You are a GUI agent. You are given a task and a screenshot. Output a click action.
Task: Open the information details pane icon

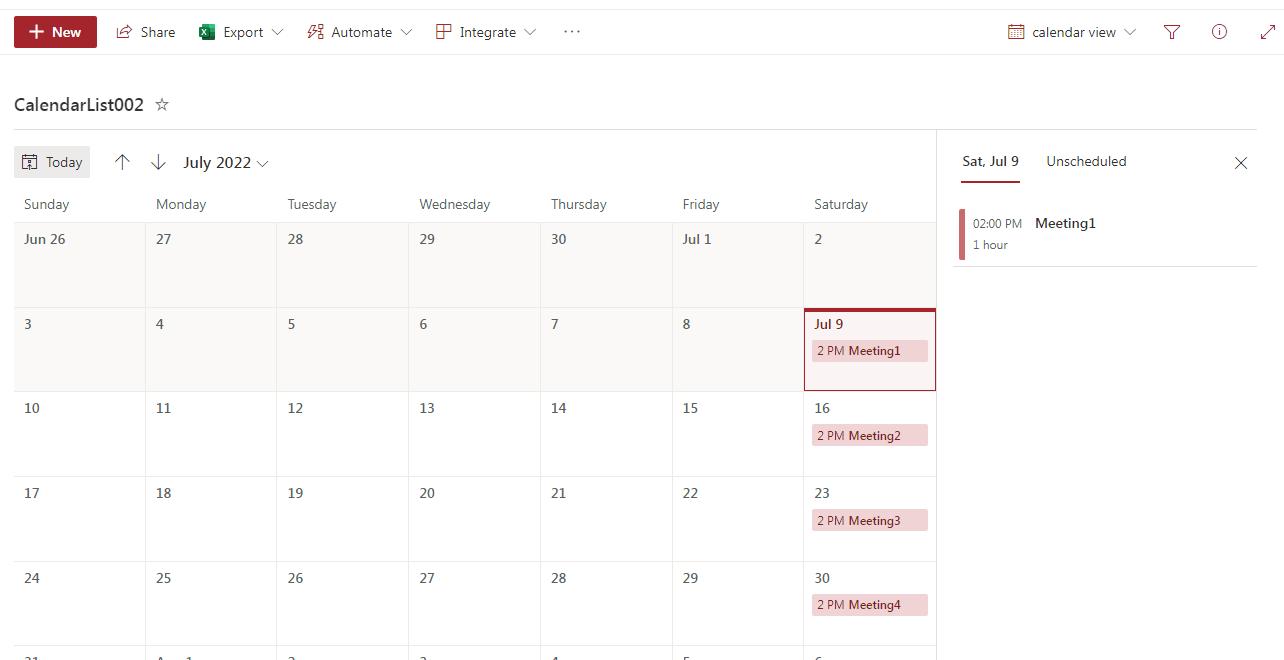[x=1219, y=32]
